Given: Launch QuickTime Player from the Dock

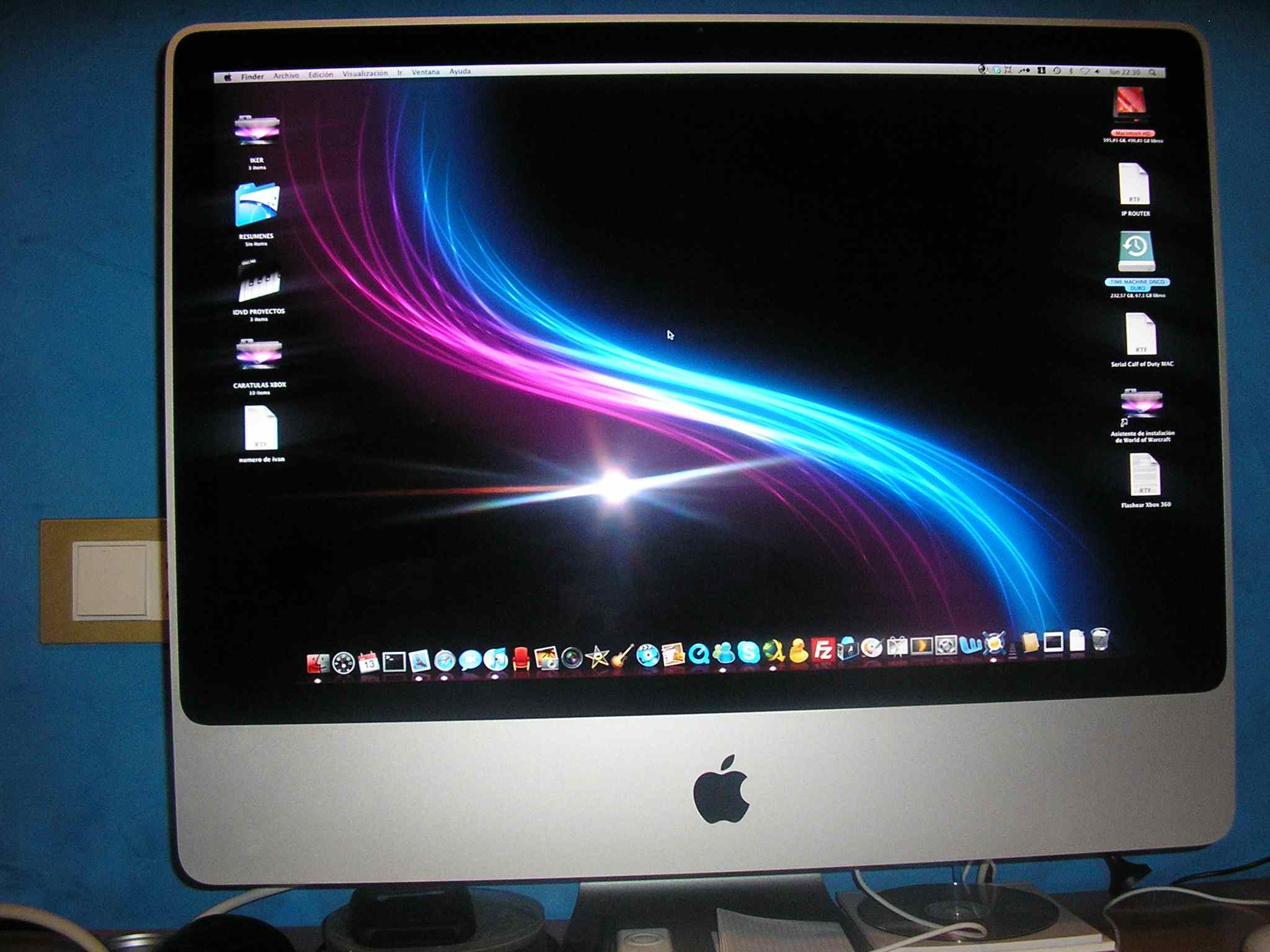Looking at the screenshot, I should point(699,653).
